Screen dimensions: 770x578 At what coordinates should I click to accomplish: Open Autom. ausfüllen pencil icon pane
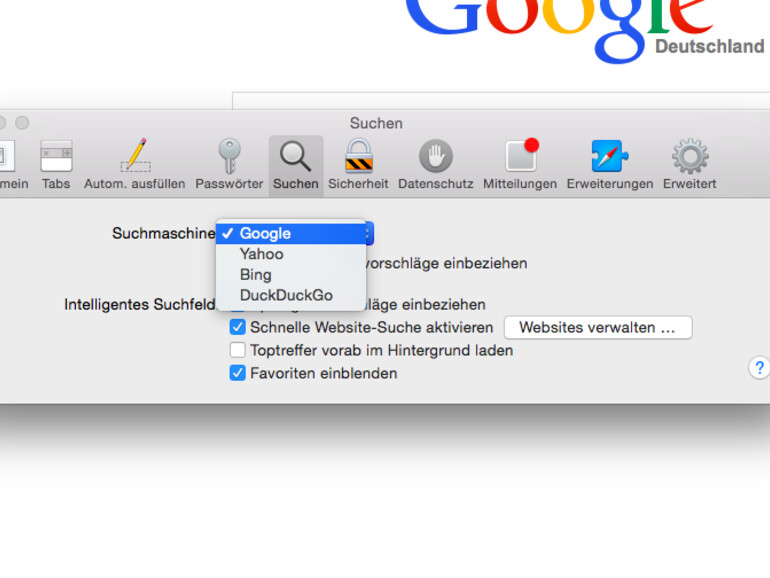[135, 165]
